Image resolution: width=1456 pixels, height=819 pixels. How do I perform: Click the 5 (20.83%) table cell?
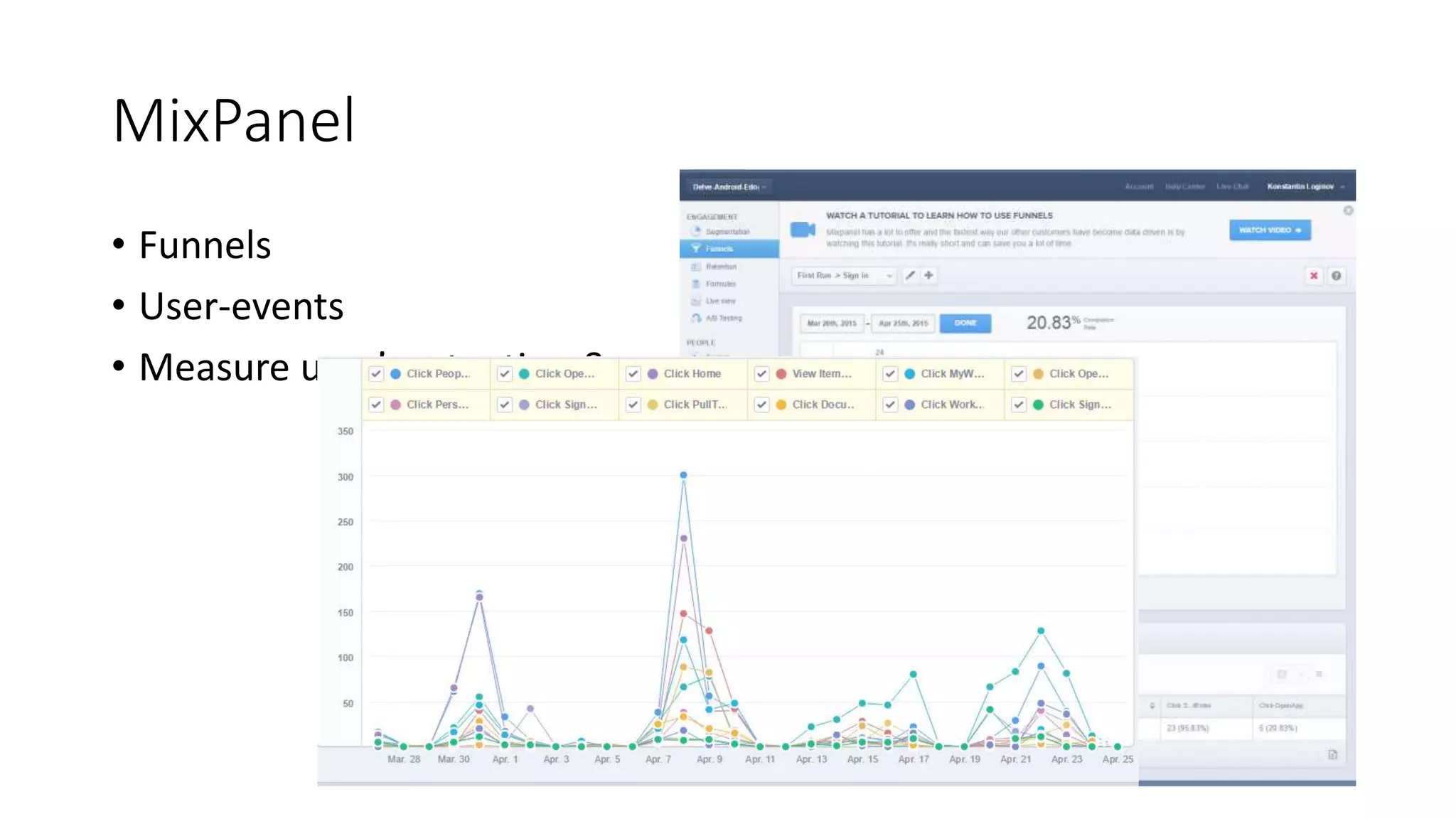coord(1278,728)
